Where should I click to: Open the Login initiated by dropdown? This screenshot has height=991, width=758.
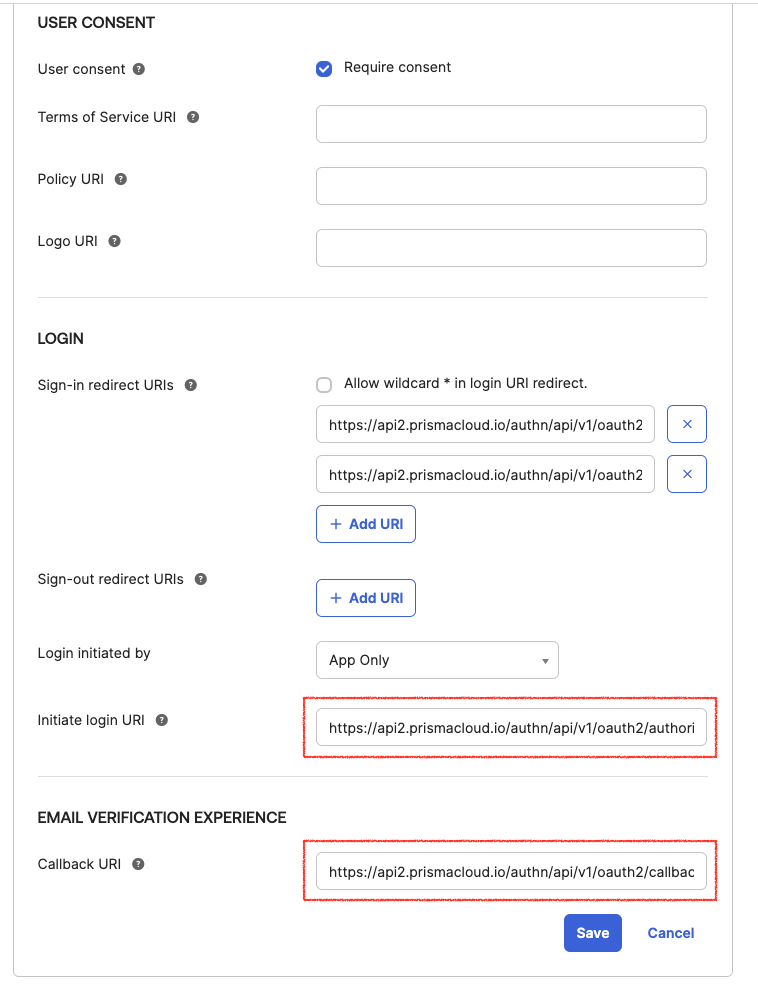tap(437, 660)
